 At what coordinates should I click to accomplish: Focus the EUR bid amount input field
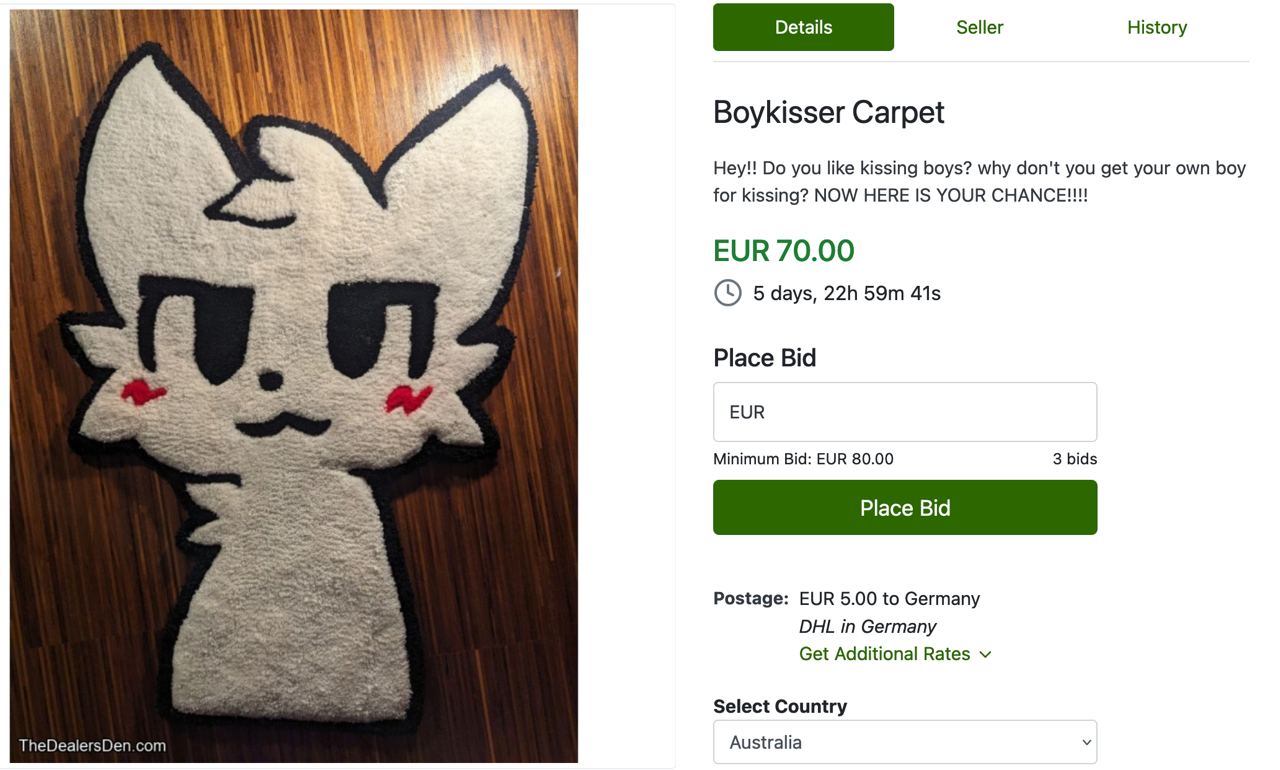coord(904,412)
